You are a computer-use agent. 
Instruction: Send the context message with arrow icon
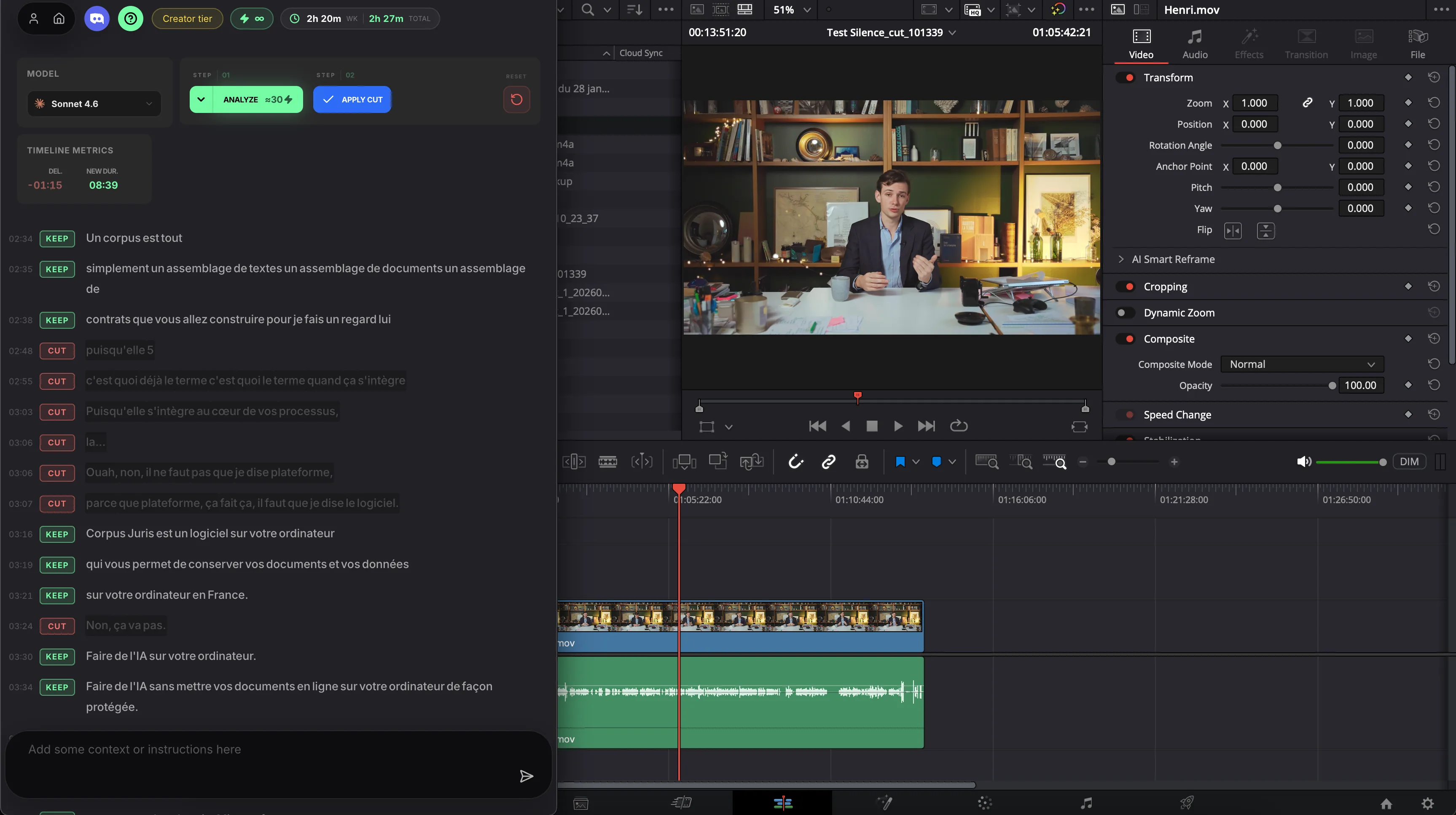click(x=526, y=776)
